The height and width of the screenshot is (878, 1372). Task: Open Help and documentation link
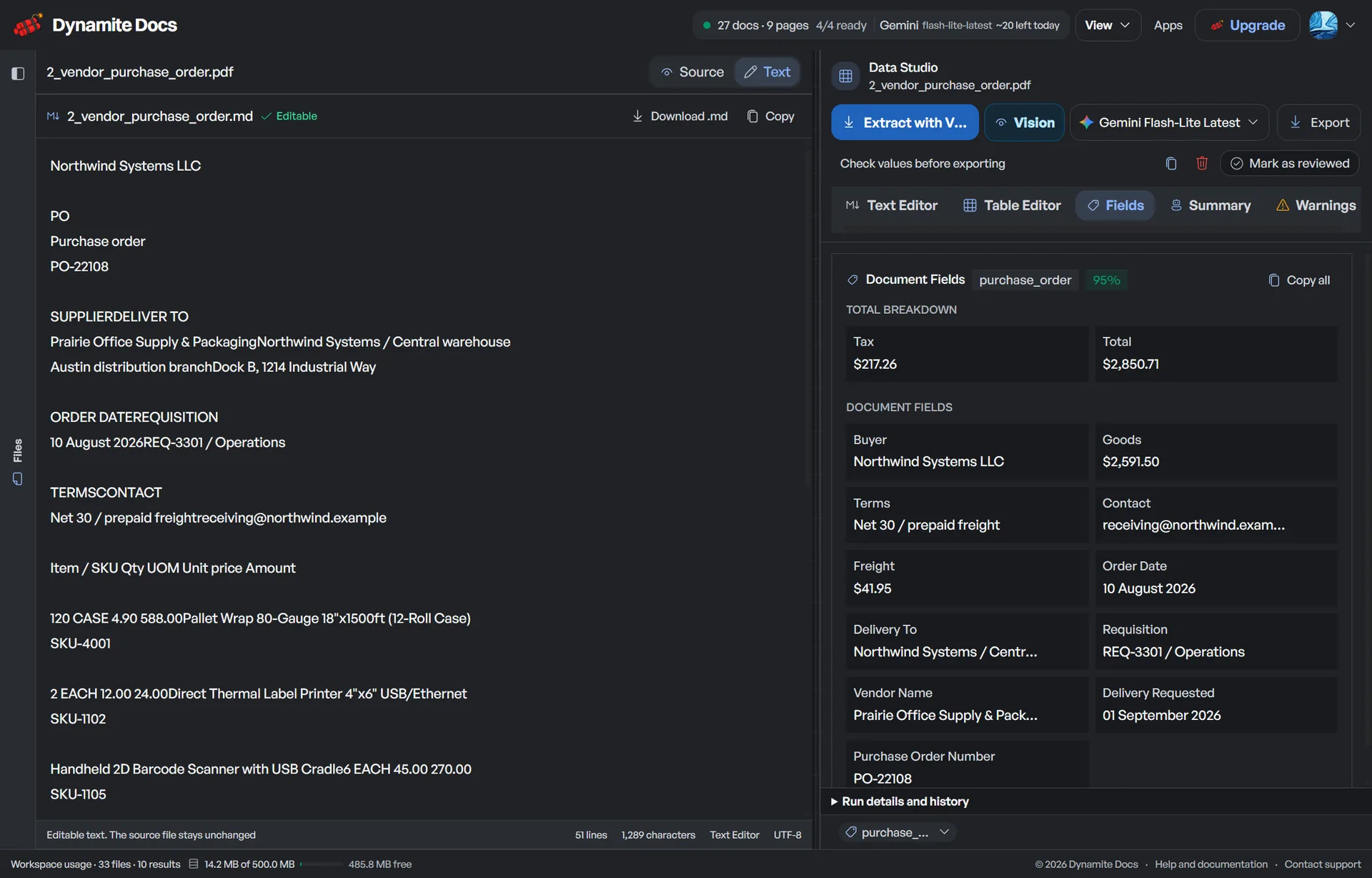coord(1211,864)
